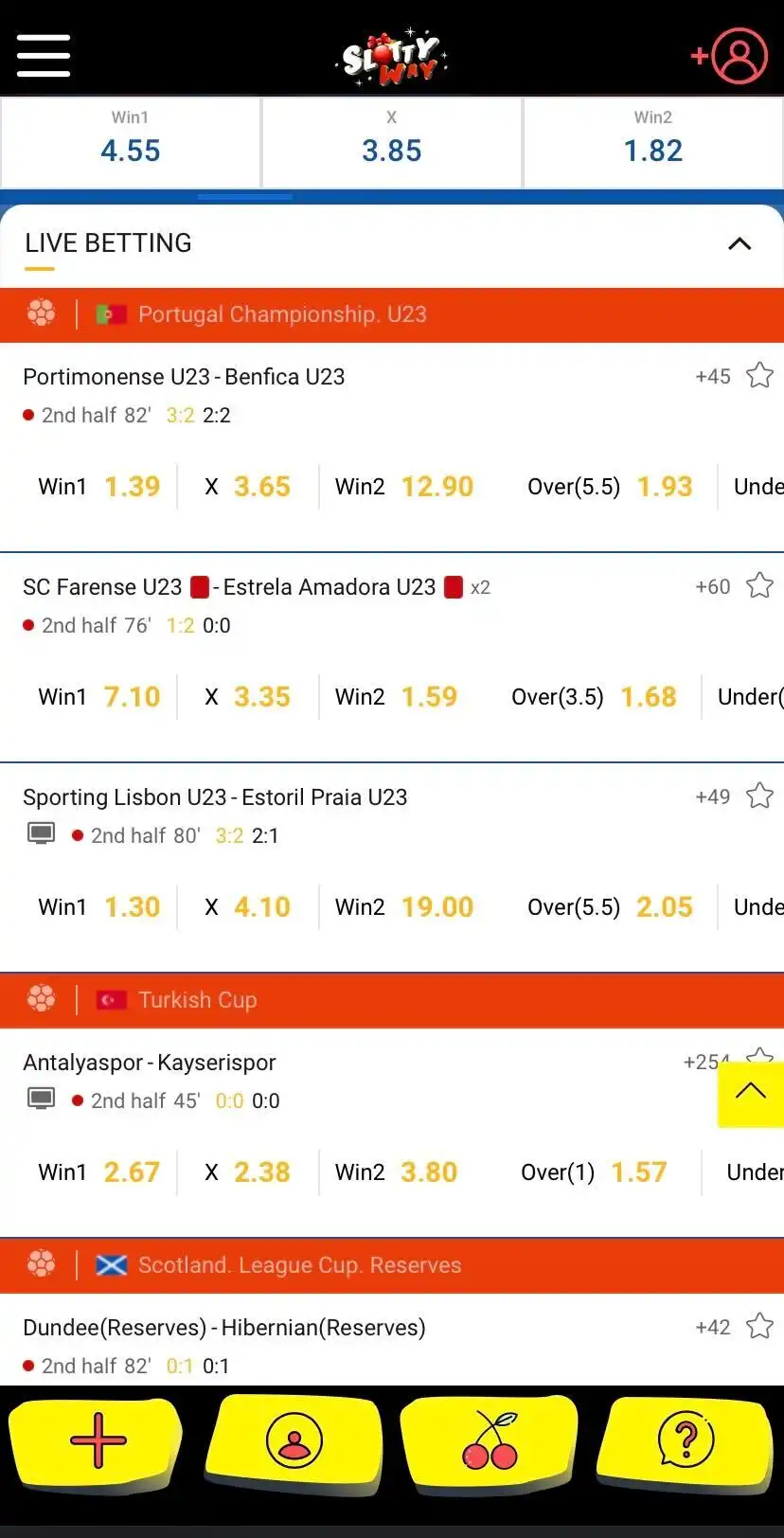The width and height of the screenshot is (784, 1538).
Task: Favorite the Portimonense U23 - Benfica U23 match
Action: 759,376
